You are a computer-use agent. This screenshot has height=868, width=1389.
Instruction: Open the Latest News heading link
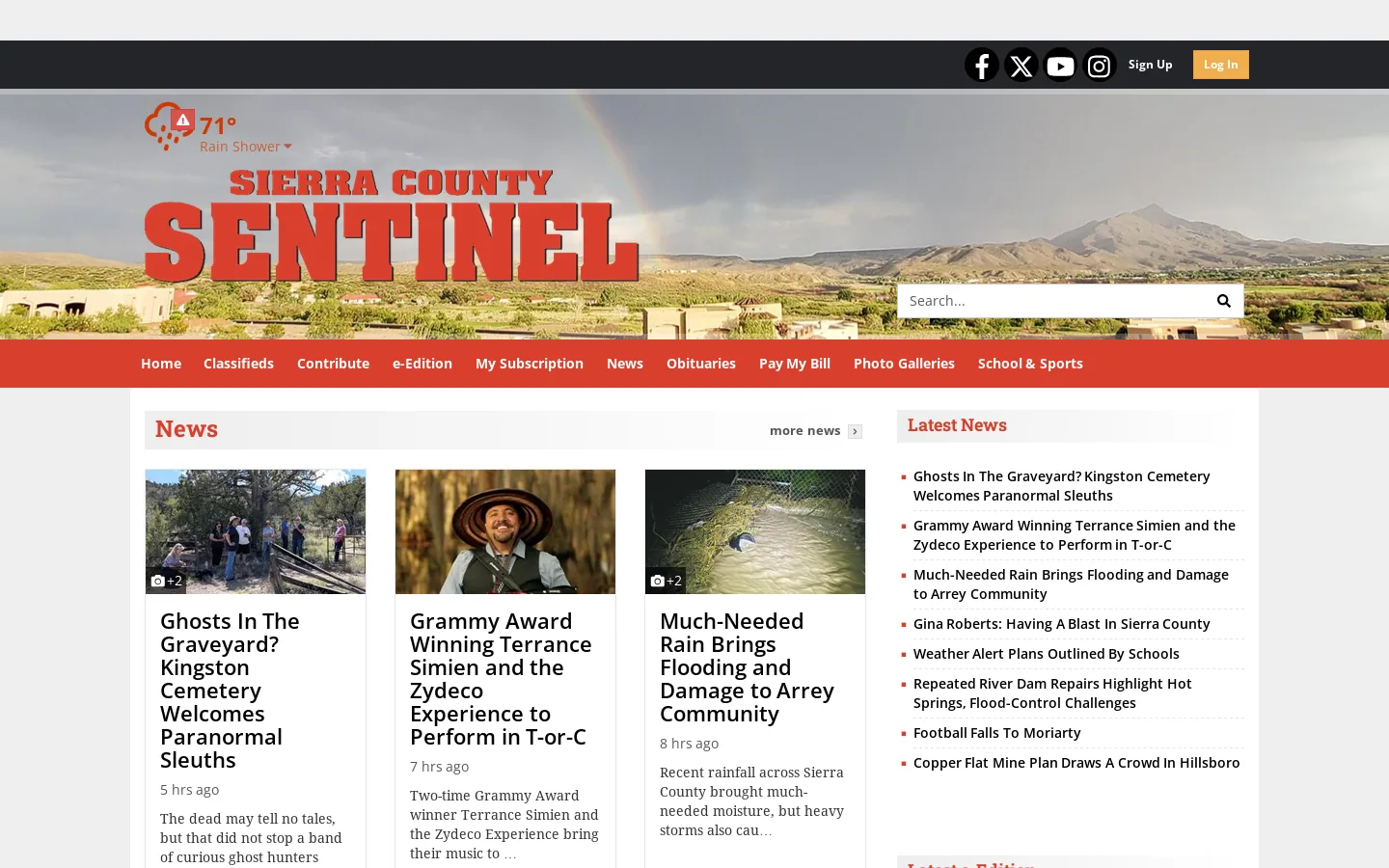[957, 425]
